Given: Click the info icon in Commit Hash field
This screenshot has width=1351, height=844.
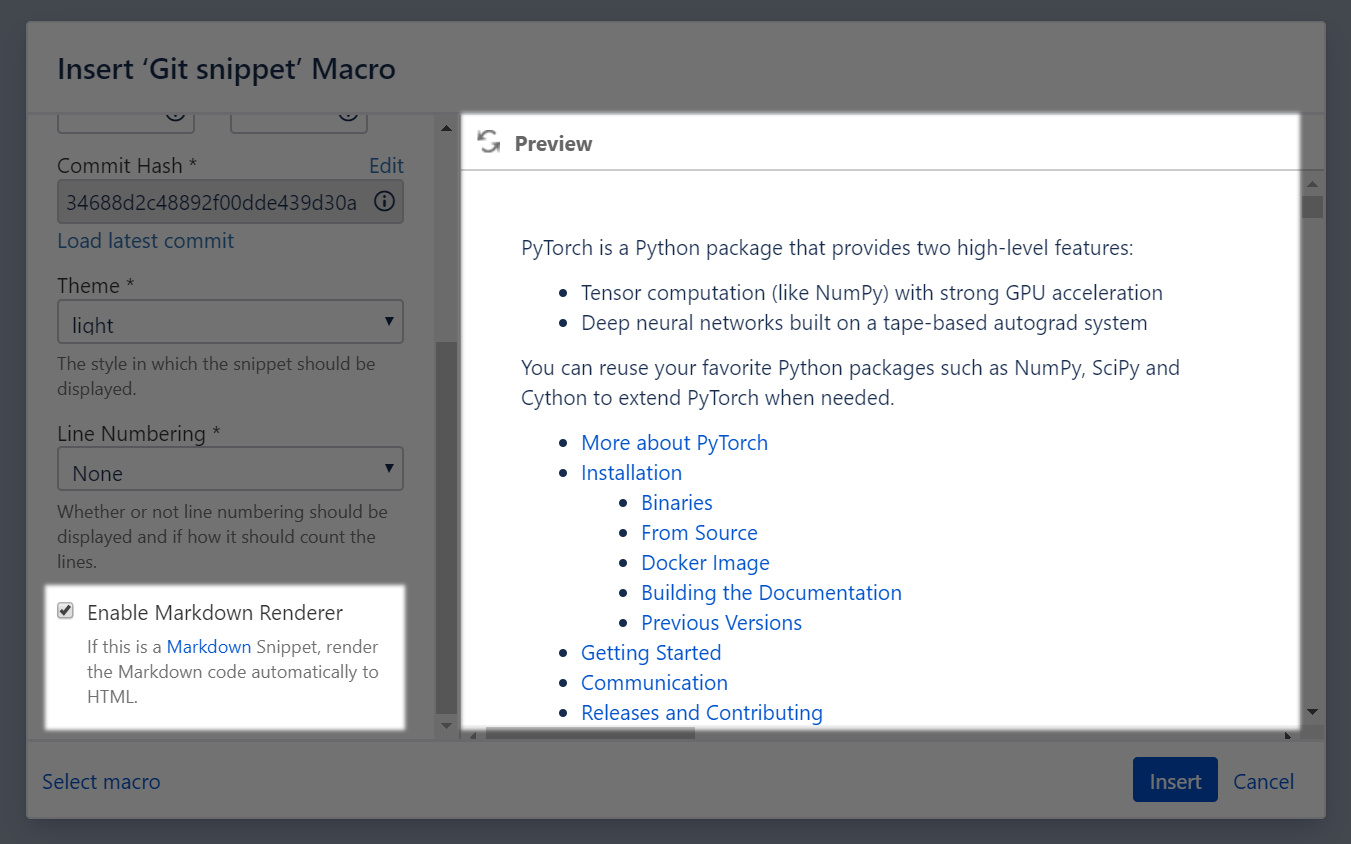Looking at the screenshot, I should [x=384, y=202].
